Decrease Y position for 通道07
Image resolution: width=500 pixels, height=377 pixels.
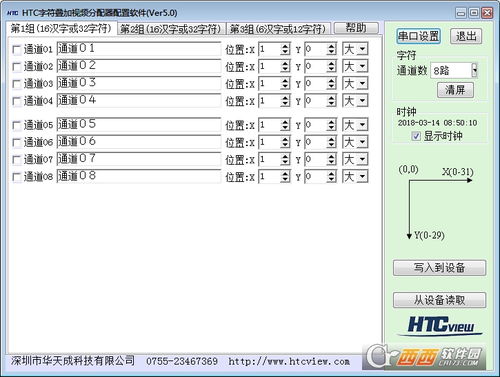pyautogui.click(x=331, y=162)
